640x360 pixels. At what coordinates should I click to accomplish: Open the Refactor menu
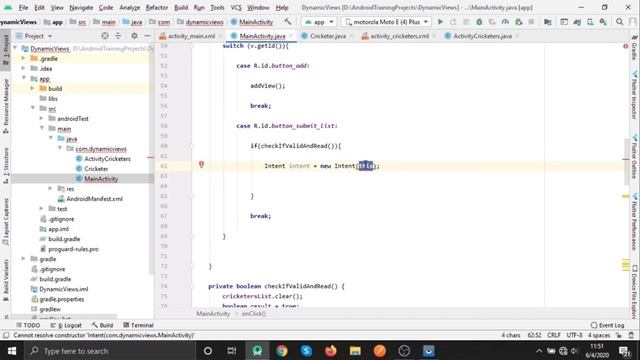157,7
